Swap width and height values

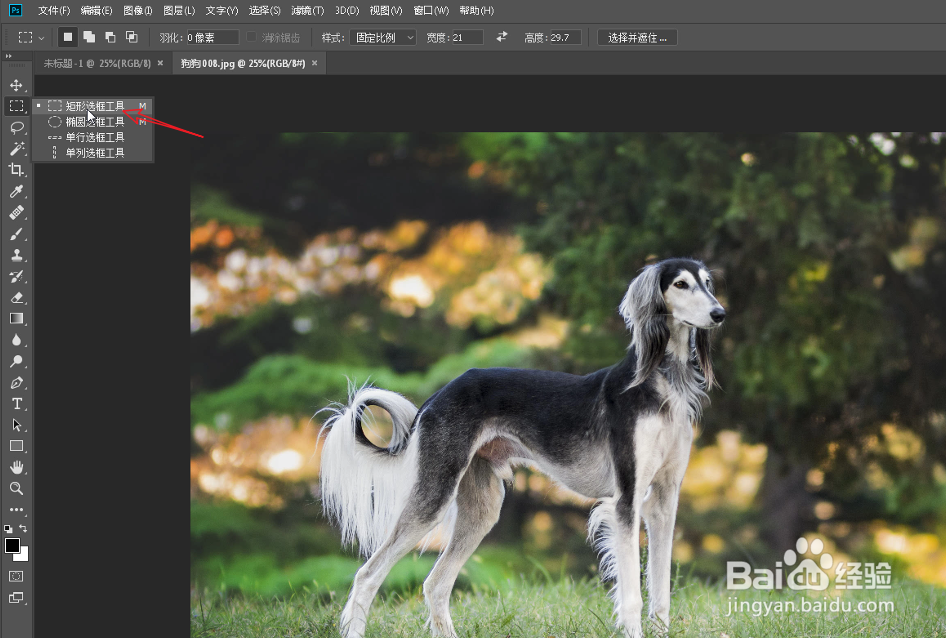coord(502,37)
